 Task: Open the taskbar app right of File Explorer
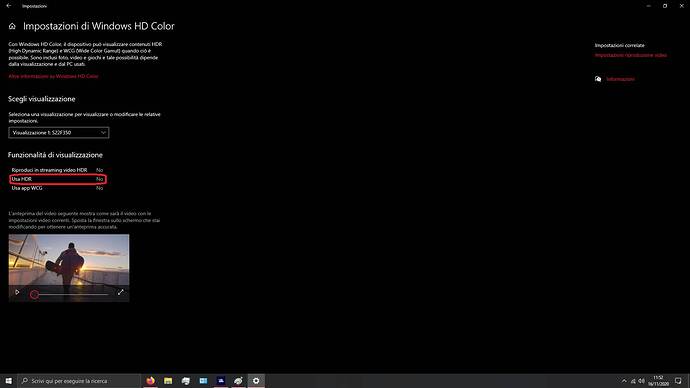[186, 381]
